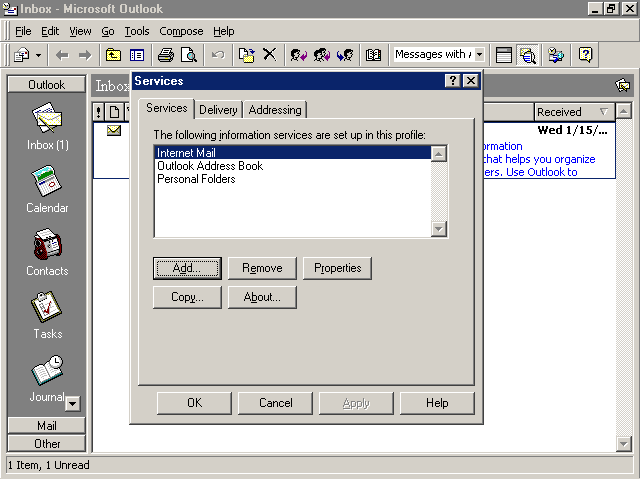Select the Services tab in dialog
The width and height of the screenshot is (640, 480).
pos(167,108)
